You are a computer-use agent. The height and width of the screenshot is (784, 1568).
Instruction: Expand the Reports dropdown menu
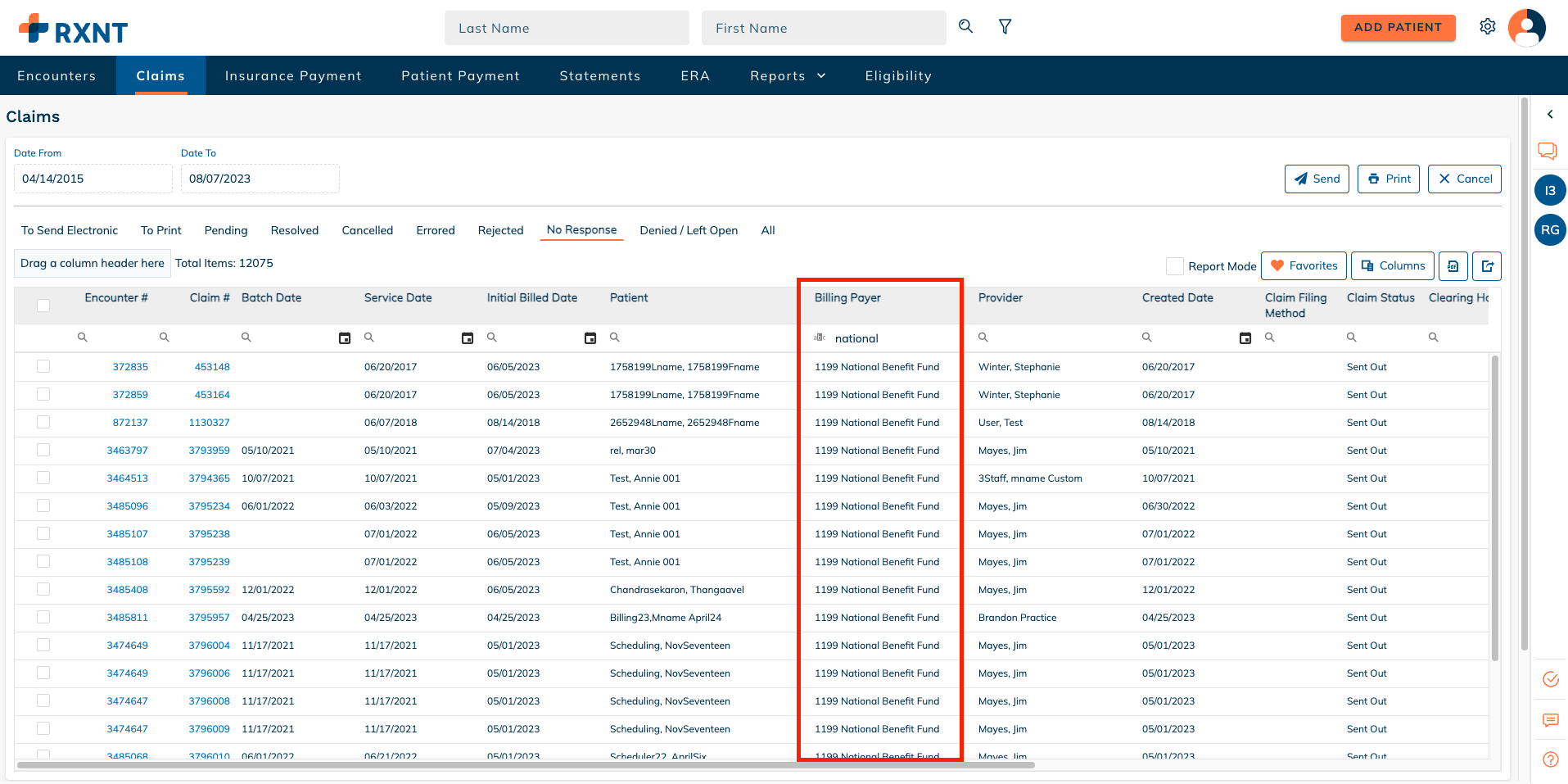pyautogui.click(x=788, y=75)
